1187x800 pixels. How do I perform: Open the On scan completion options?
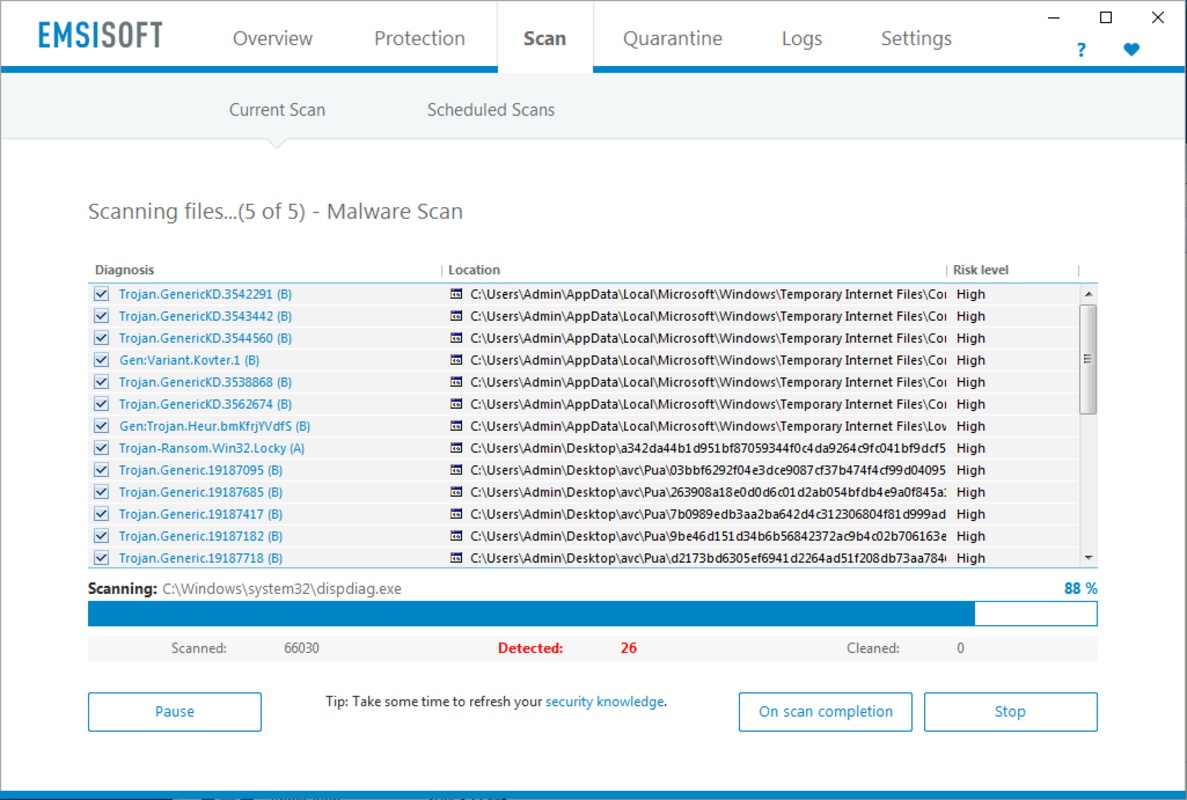click(x=825, y=711)
